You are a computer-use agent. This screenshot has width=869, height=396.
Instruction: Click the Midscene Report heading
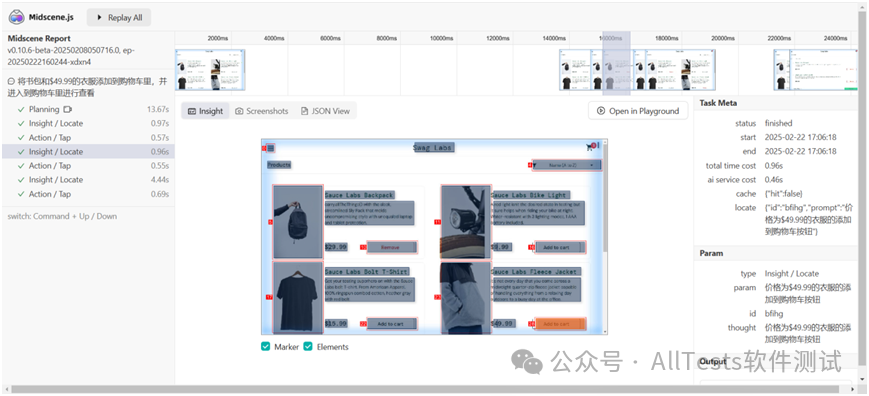pyautogui.click(x=39, y=38)
